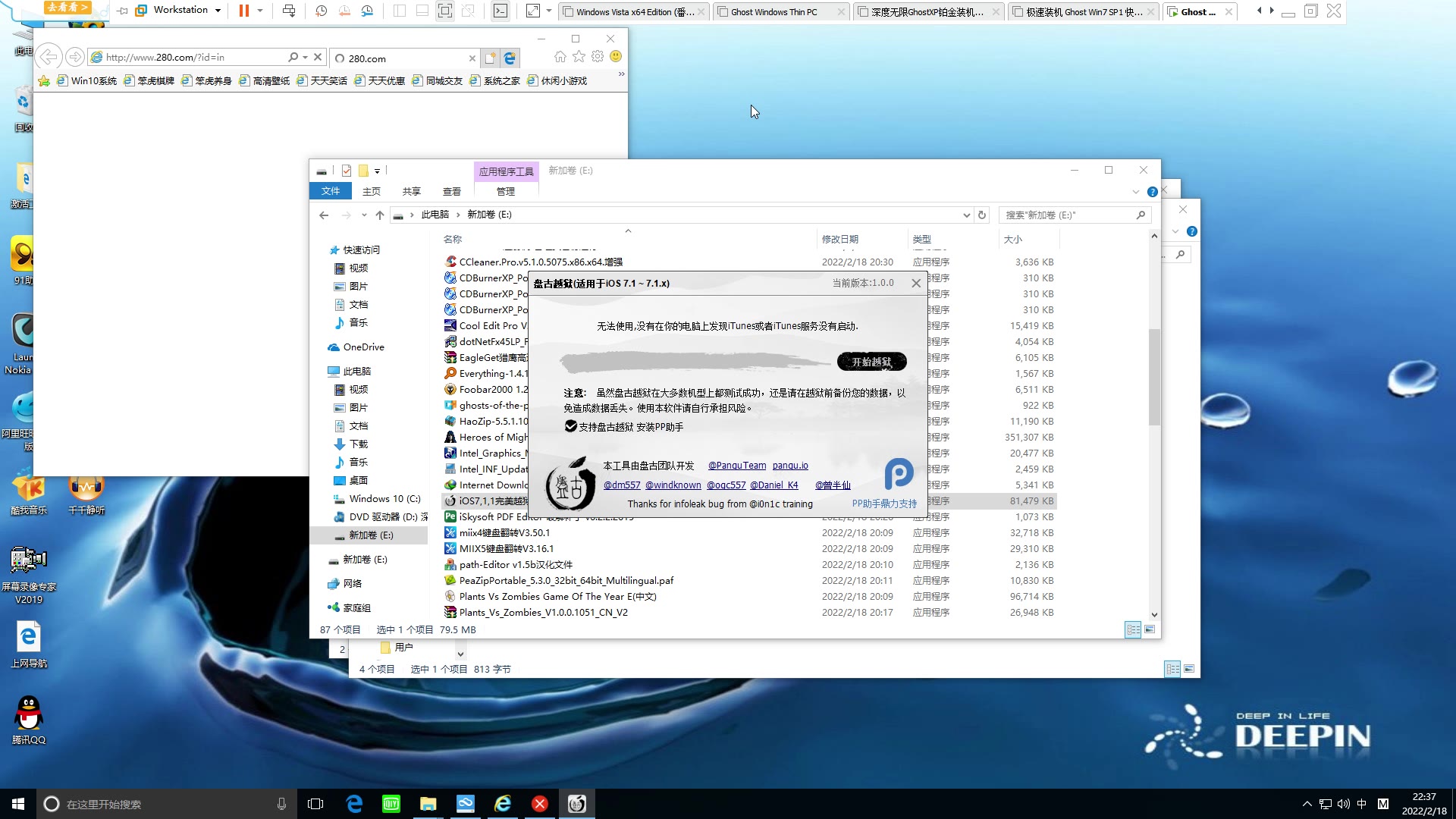Launch Microsoft Edge from the taskbar
The width and height of the screenshot is (1456, 819).
(x=354, y=804)
